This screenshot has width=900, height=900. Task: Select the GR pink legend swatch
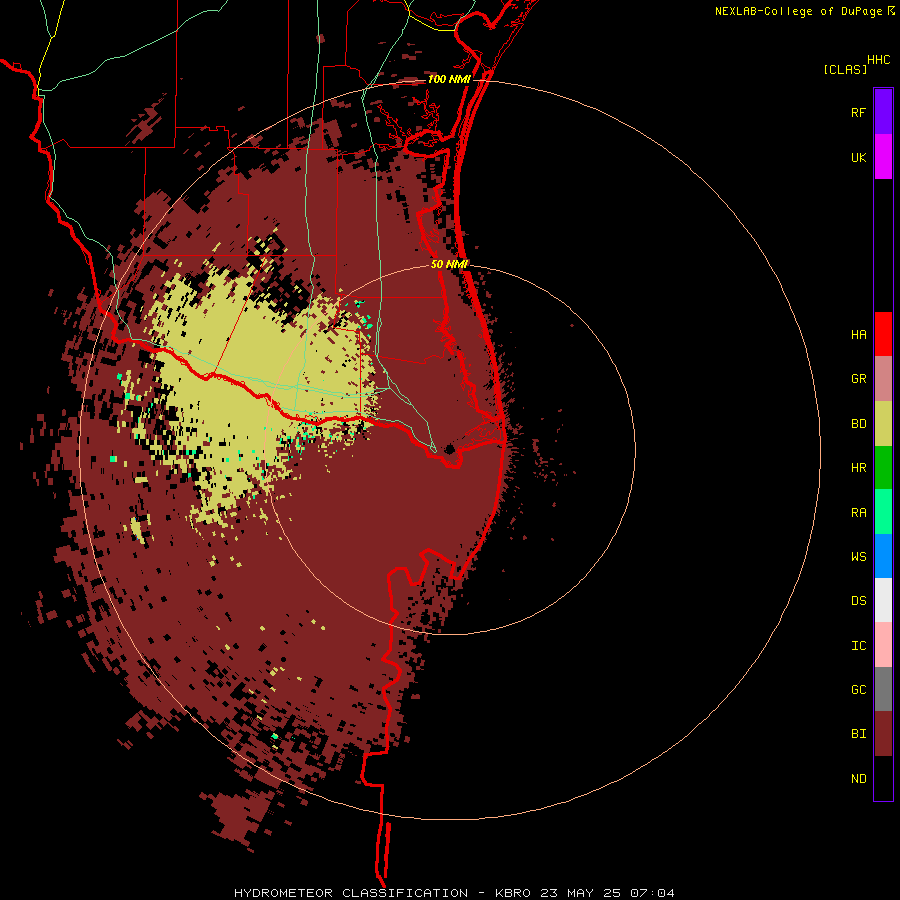(x=883, y=379)
